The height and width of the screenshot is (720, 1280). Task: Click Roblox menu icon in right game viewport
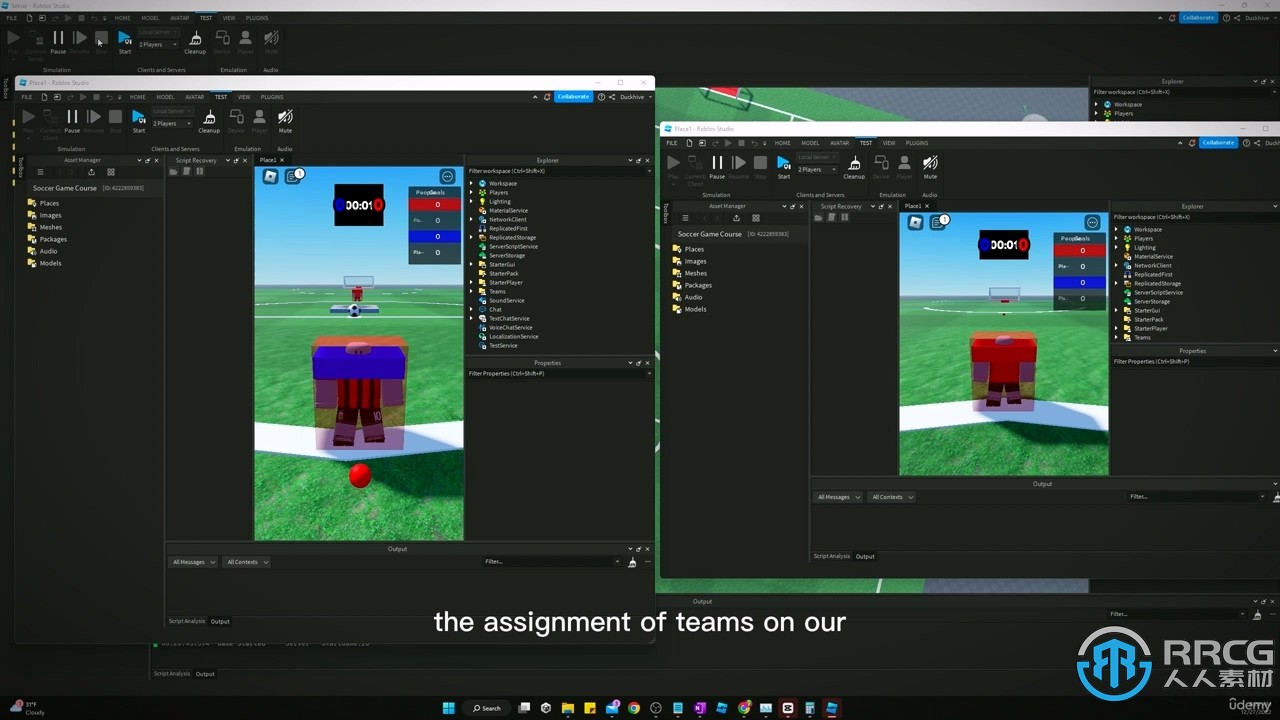(x=915, y=222)
